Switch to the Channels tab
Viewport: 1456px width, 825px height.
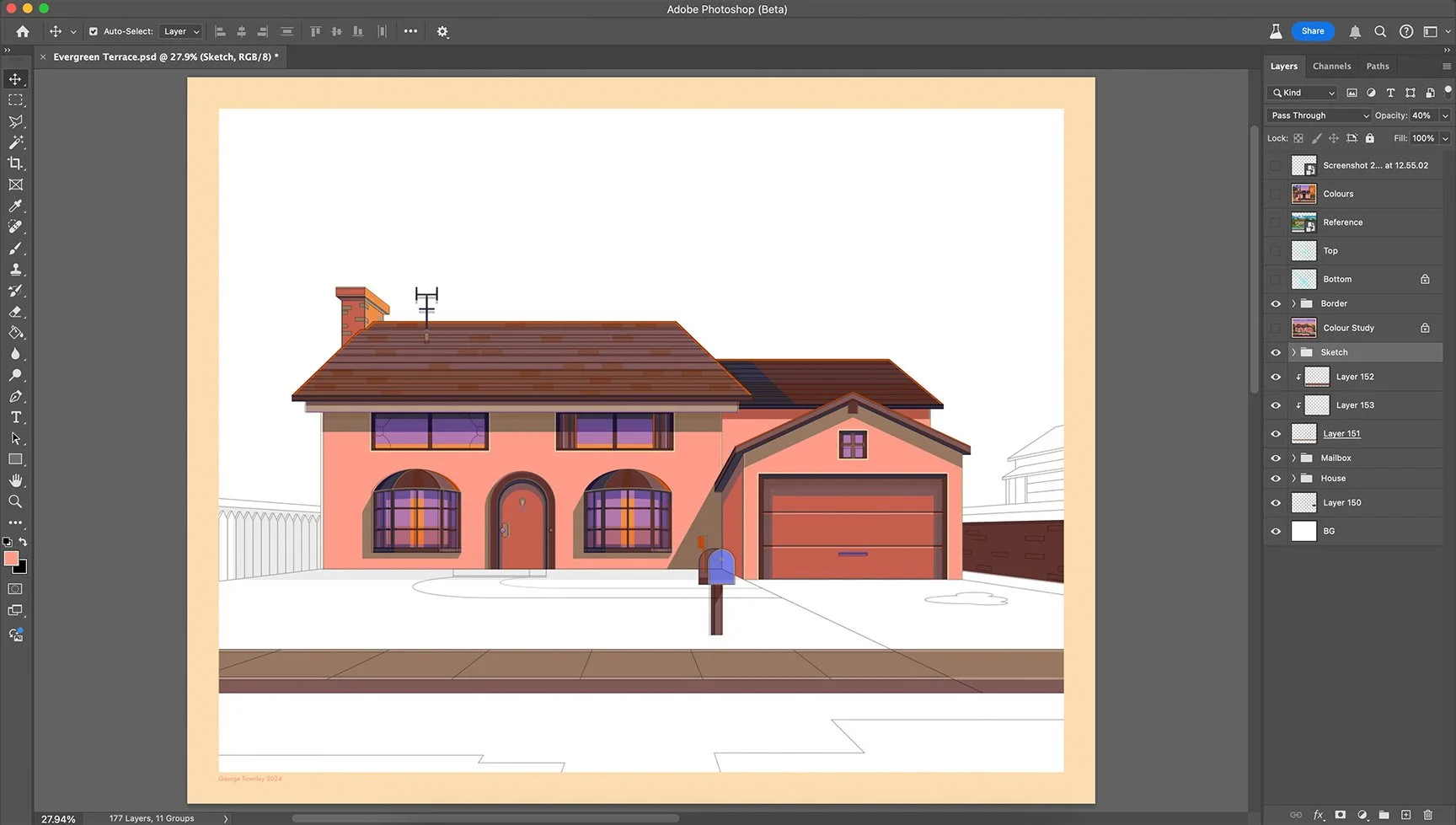coord(1331,66)
